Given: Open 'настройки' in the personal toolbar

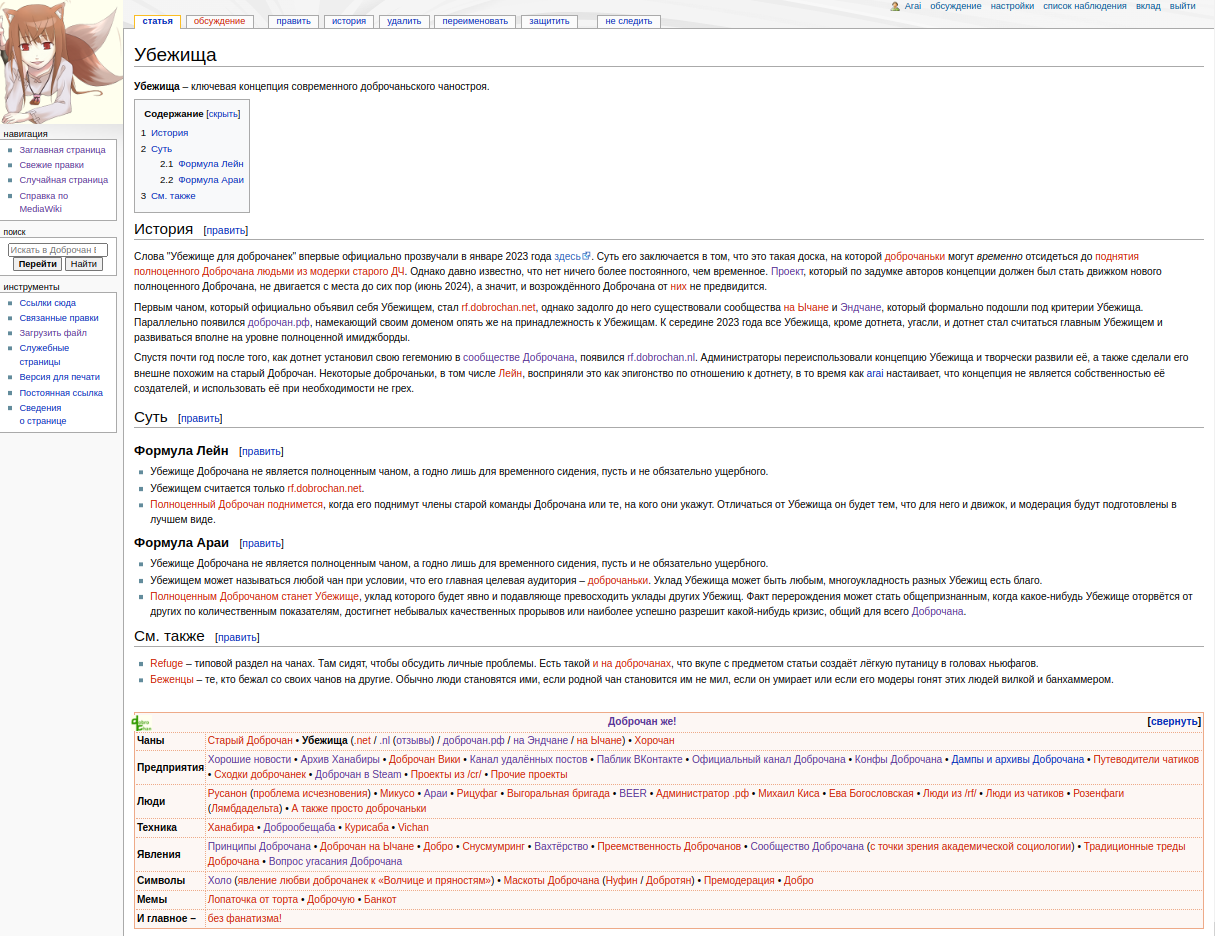Looking at the screenshot, I should coord(1012,6).
